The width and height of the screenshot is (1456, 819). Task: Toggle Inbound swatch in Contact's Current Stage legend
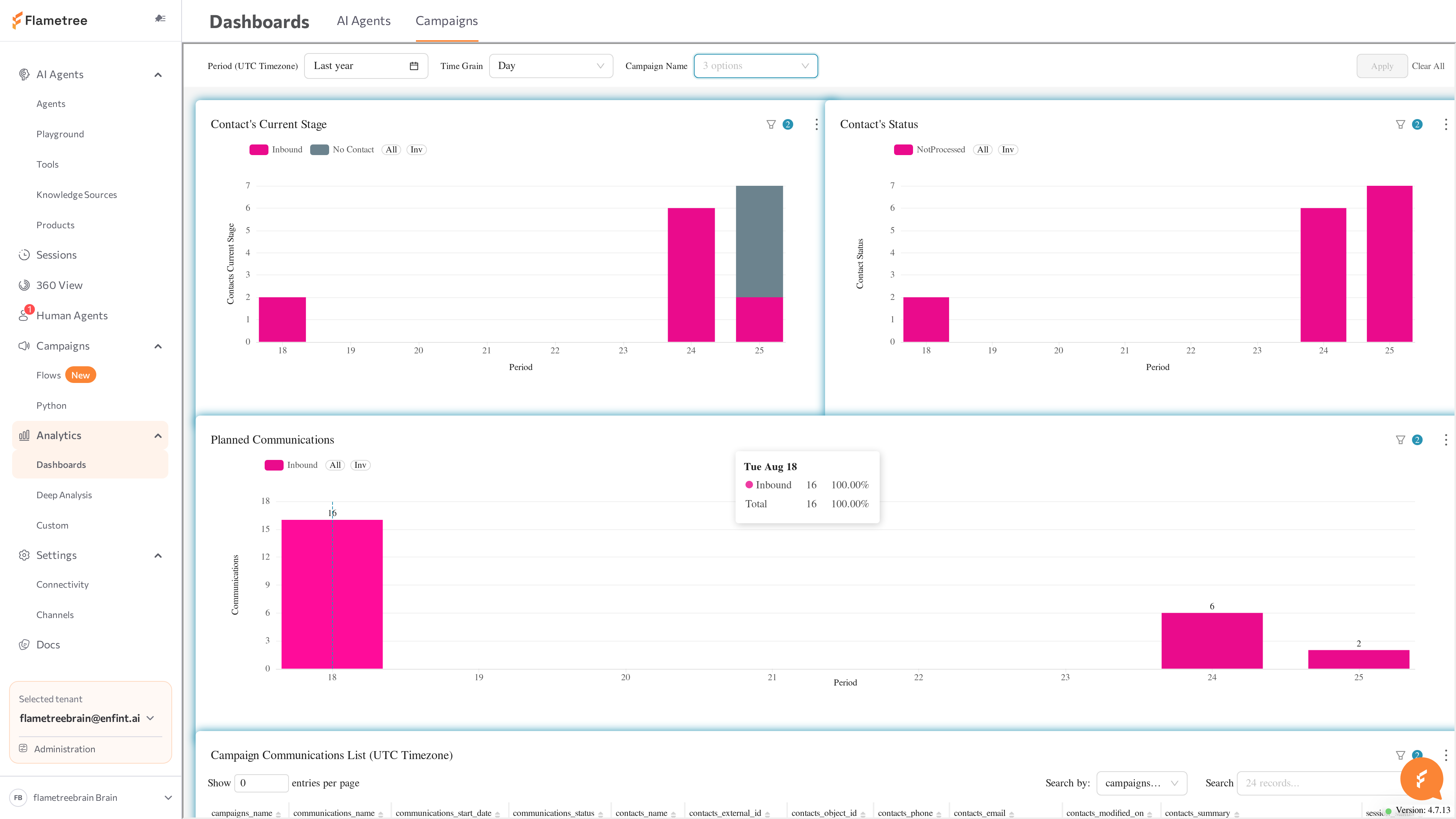coord(259,150)
